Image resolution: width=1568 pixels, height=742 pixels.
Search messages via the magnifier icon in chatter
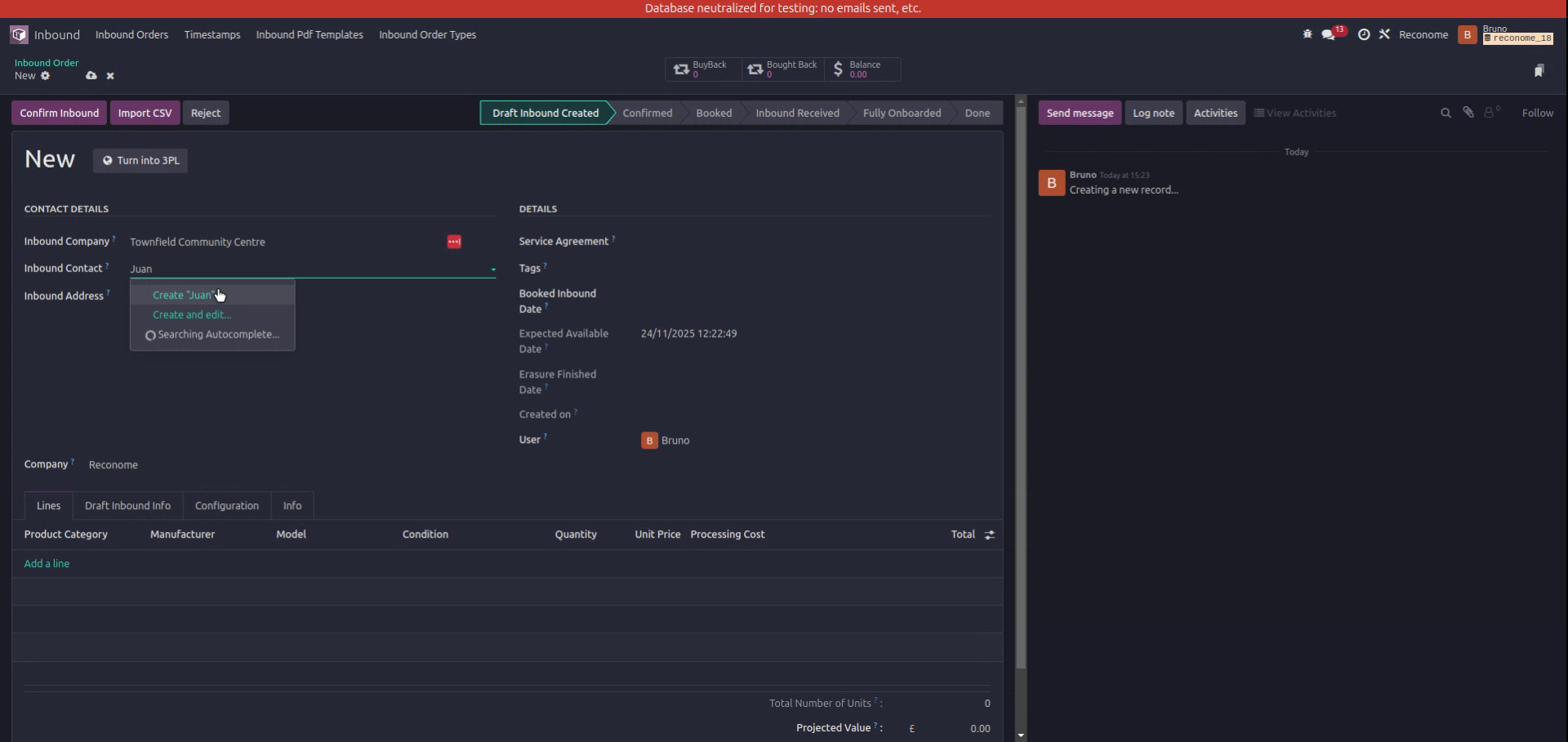(1445, 112)
